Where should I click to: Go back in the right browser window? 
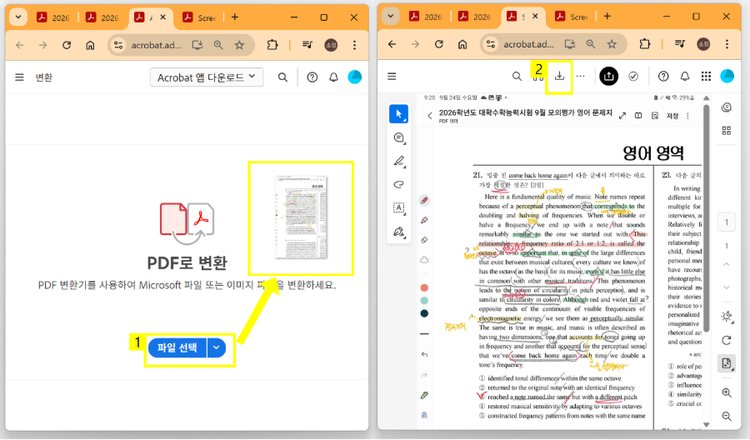[x=392, y=44]
